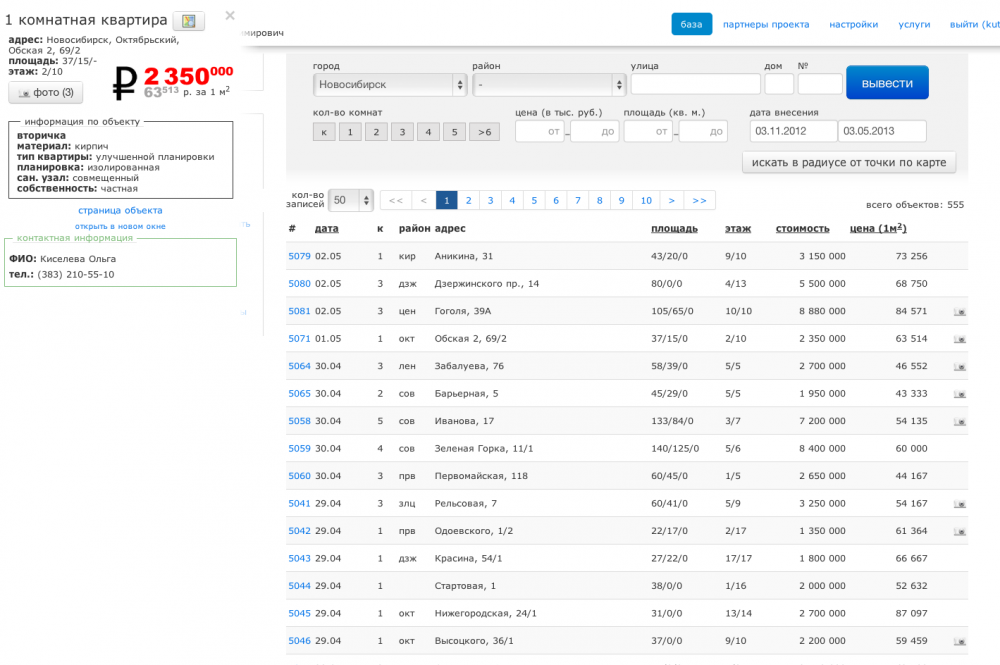Open listing 5079 link
This screenshot has height=665, width=1000.
click(x=299, y=256)
